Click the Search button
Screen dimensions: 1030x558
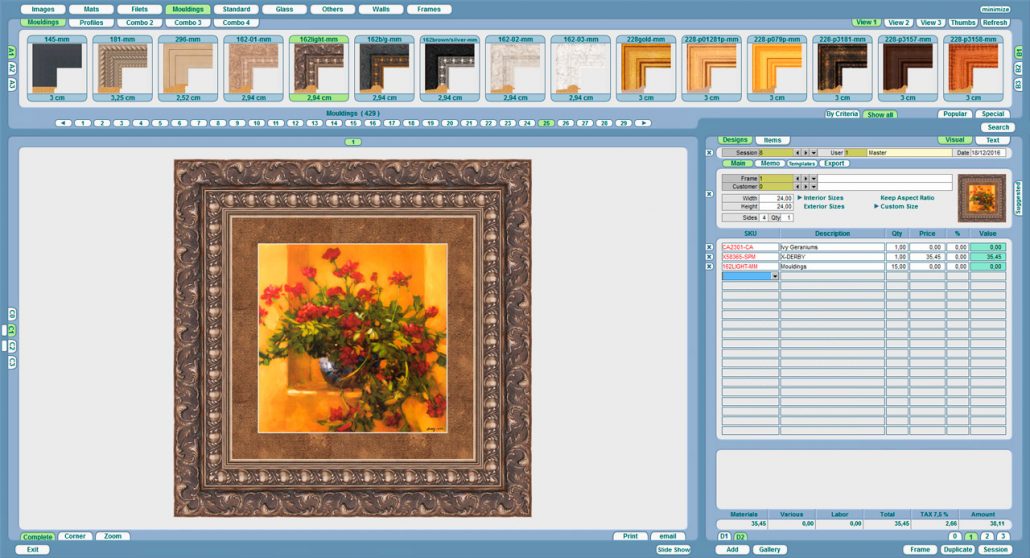click(x=998, y=128)
